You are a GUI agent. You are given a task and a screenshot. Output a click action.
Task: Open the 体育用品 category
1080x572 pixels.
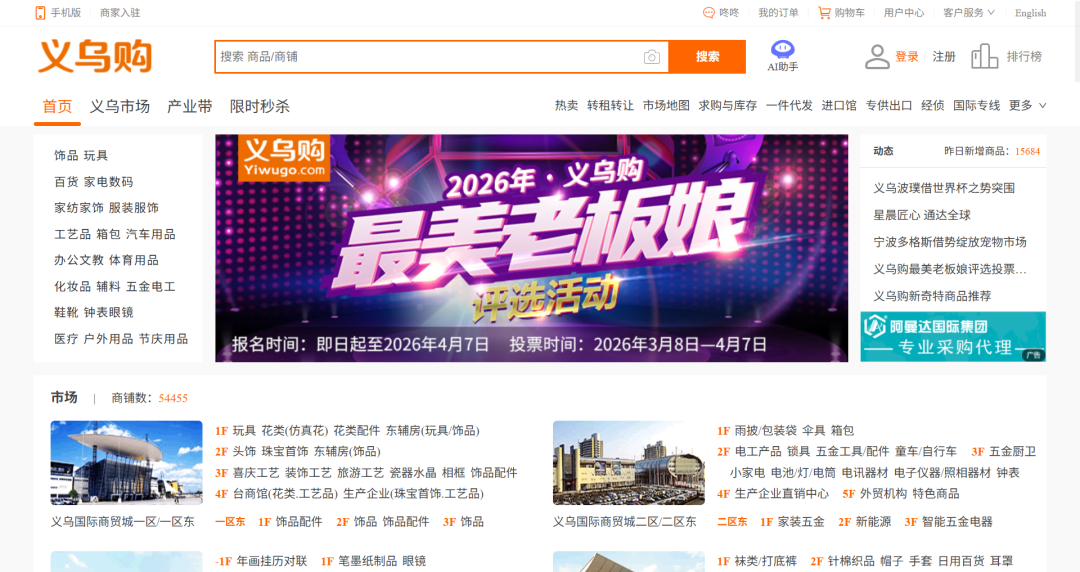pos(134,261)
